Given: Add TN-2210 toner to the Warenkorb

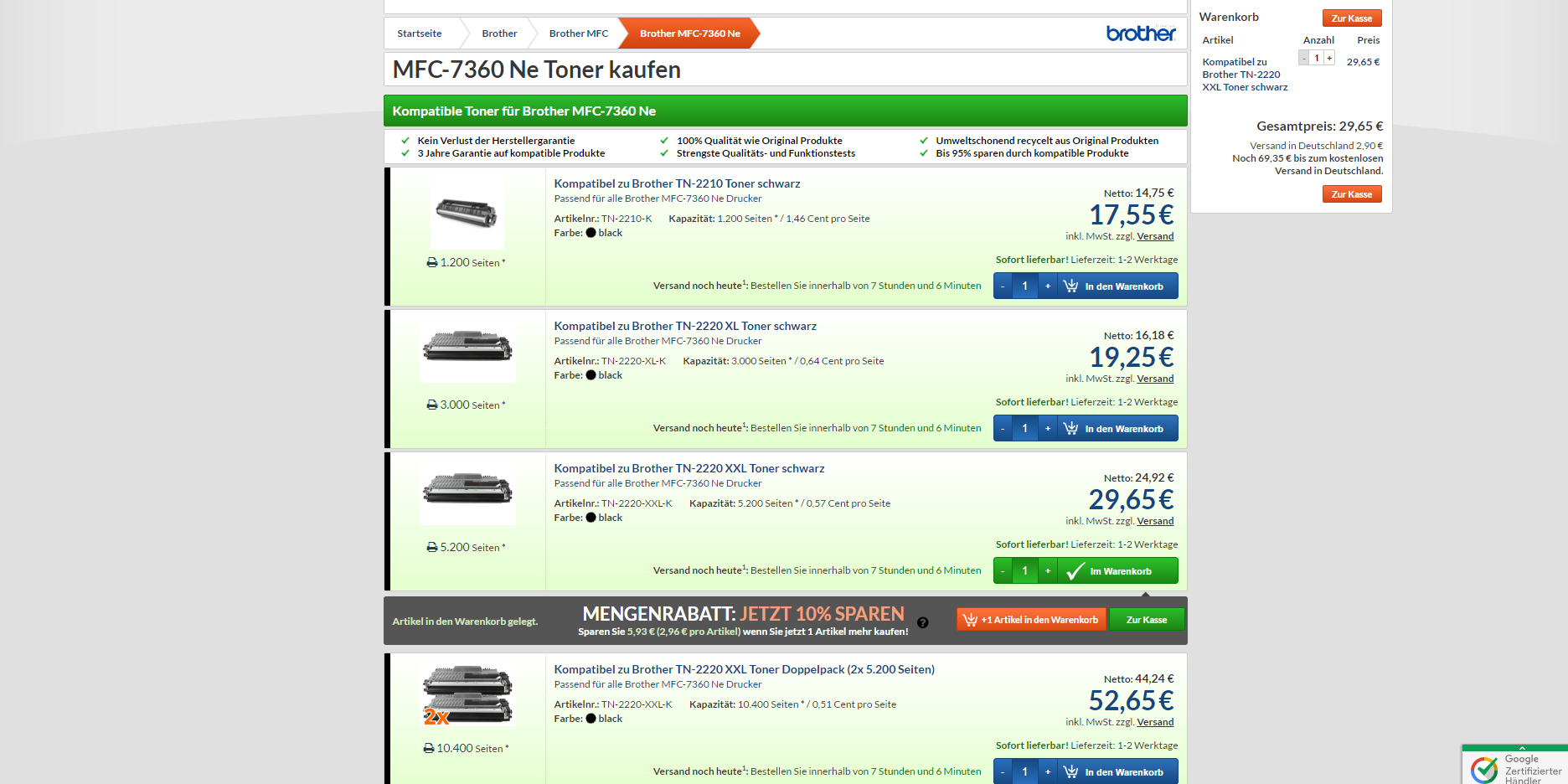Looking at the screenshot, I should pyautogui.click(x=1117, y=286).
